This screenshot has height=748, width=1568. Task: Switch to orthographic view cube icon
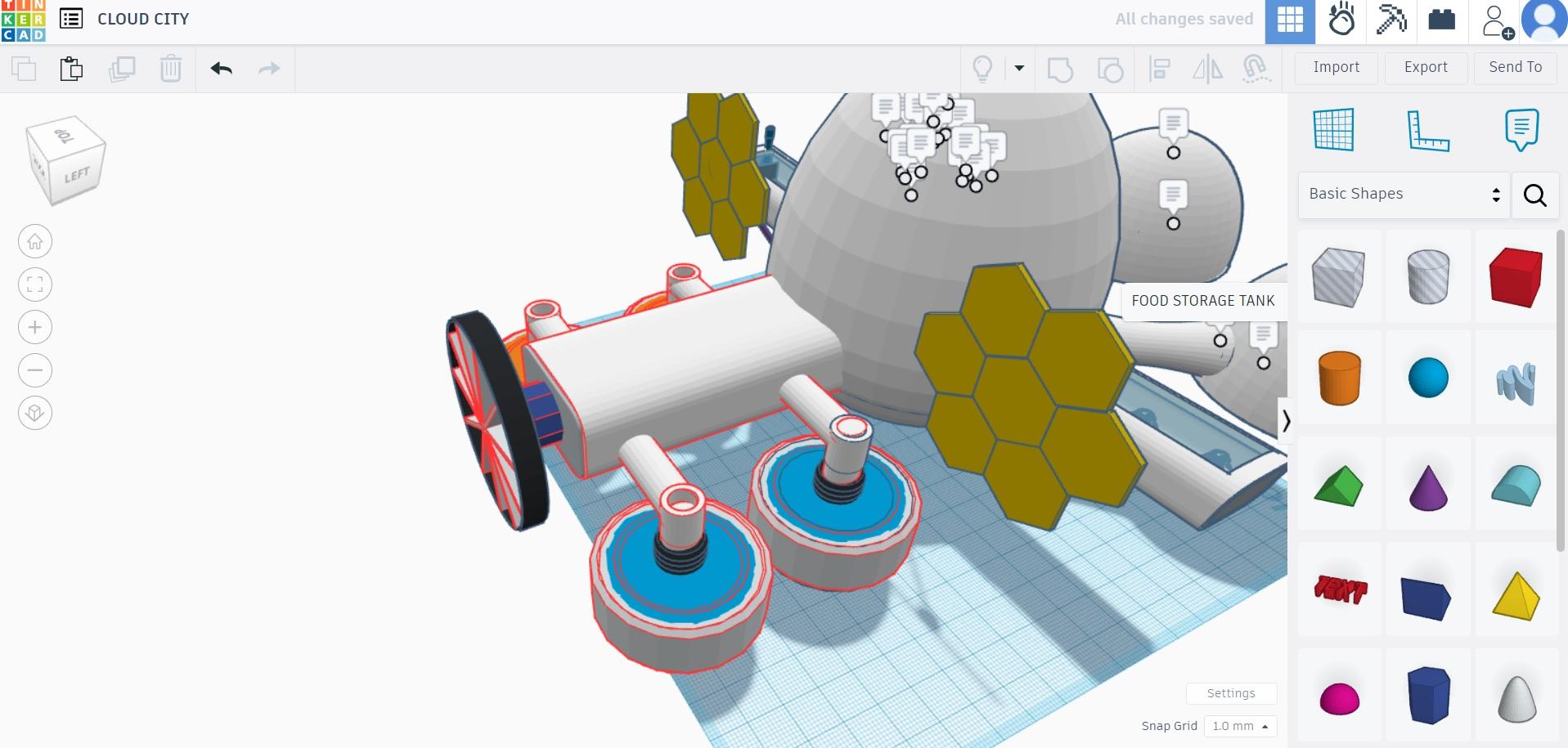point(35,413)
